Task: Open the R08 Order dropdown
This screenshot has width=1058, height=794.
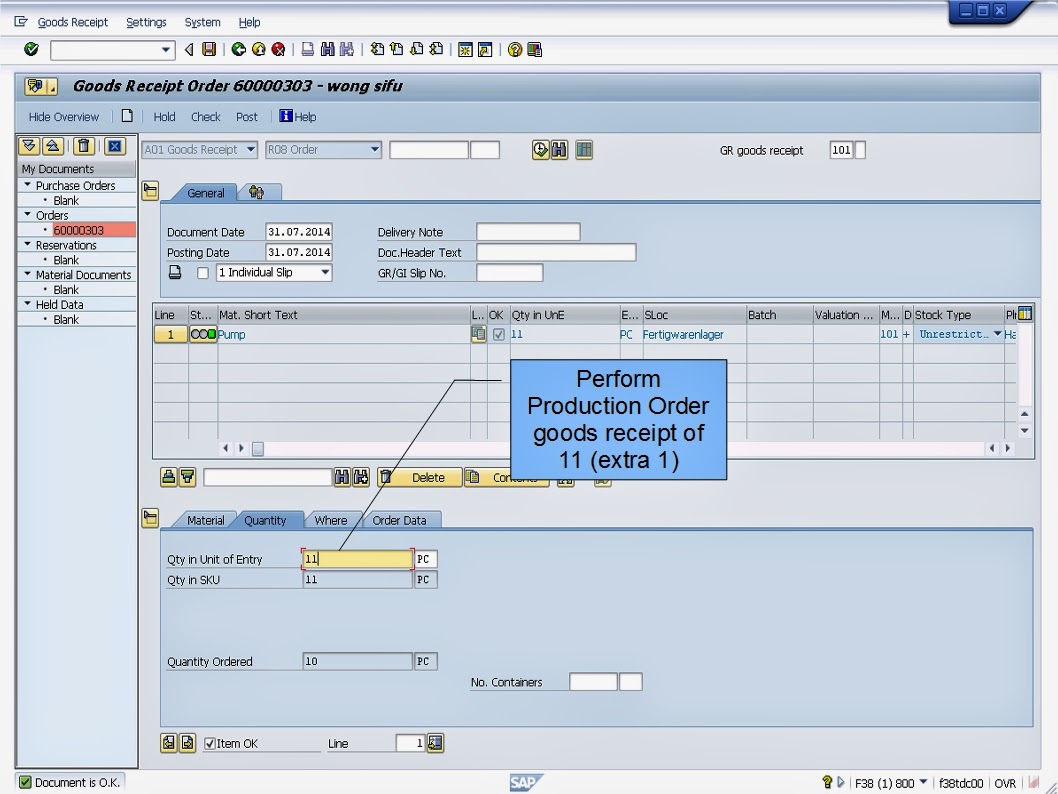Action: (374, 150)
